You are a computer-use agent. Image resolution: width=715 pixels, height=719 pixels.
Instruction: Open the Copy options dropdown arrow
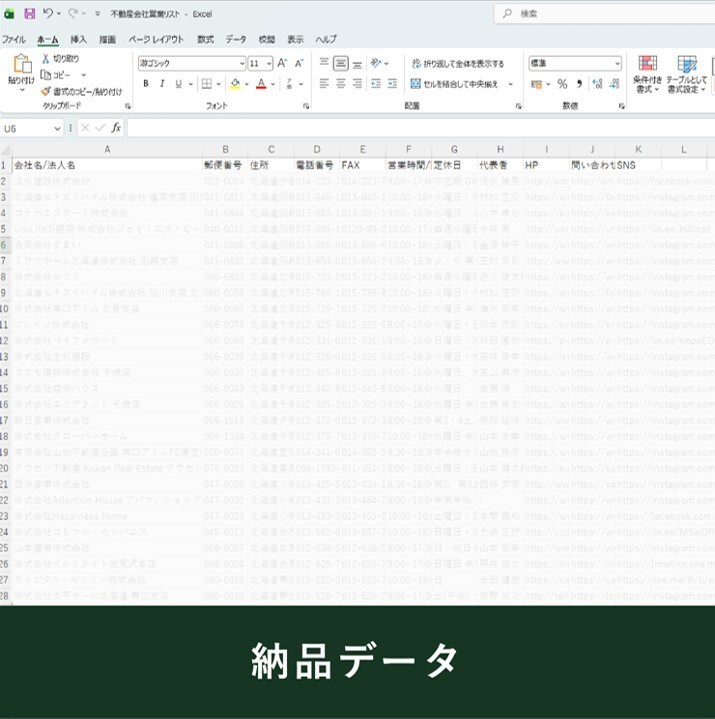[83, 75]
